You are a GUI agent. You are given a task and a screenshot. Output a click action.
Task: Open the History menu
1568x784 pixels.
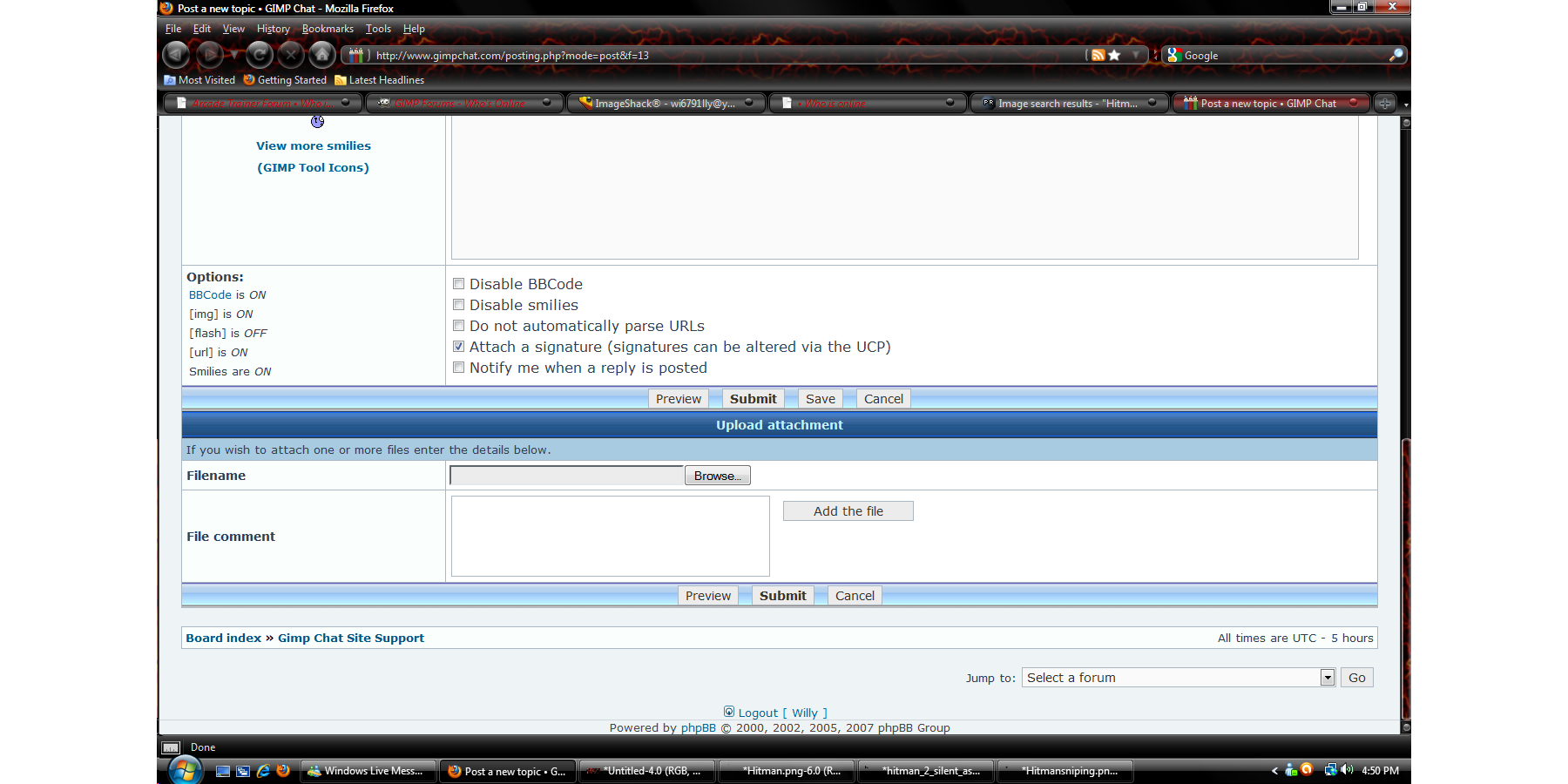273,29
